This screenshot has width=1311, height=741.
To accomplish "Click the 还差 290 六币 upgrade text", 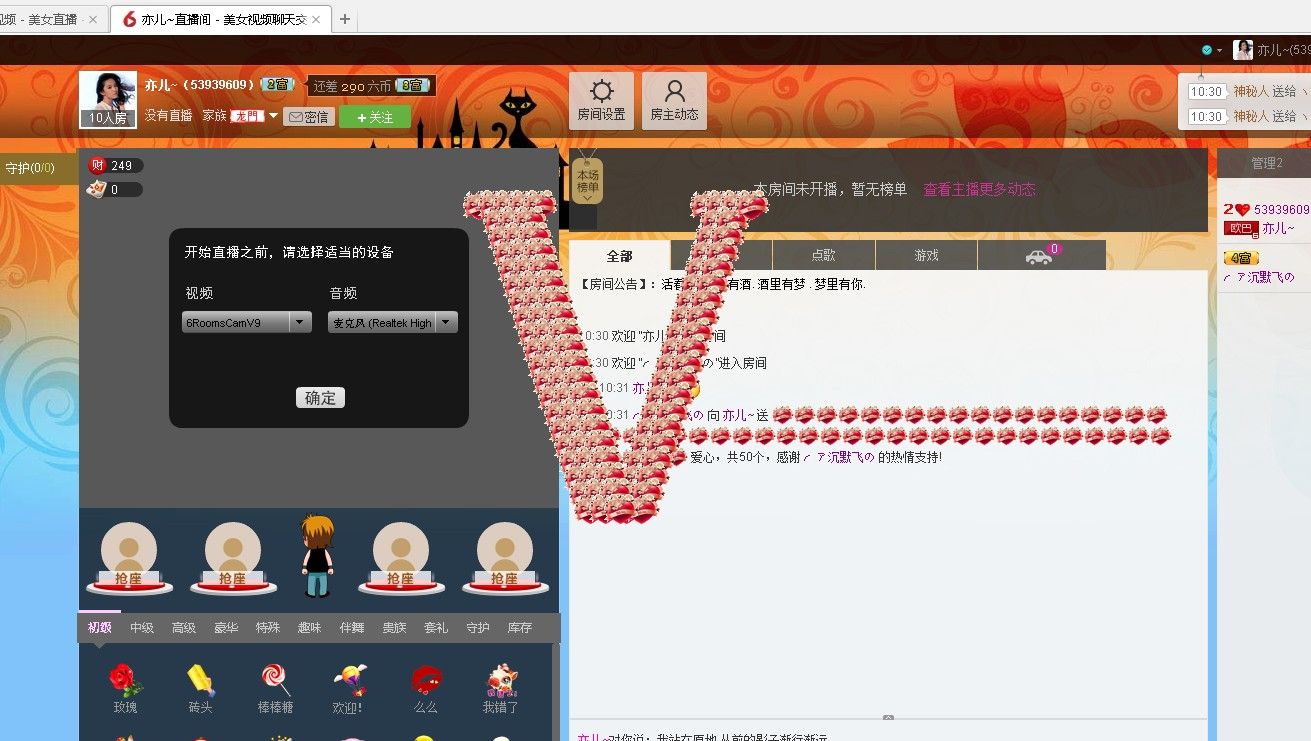I will tap(352, 86).
